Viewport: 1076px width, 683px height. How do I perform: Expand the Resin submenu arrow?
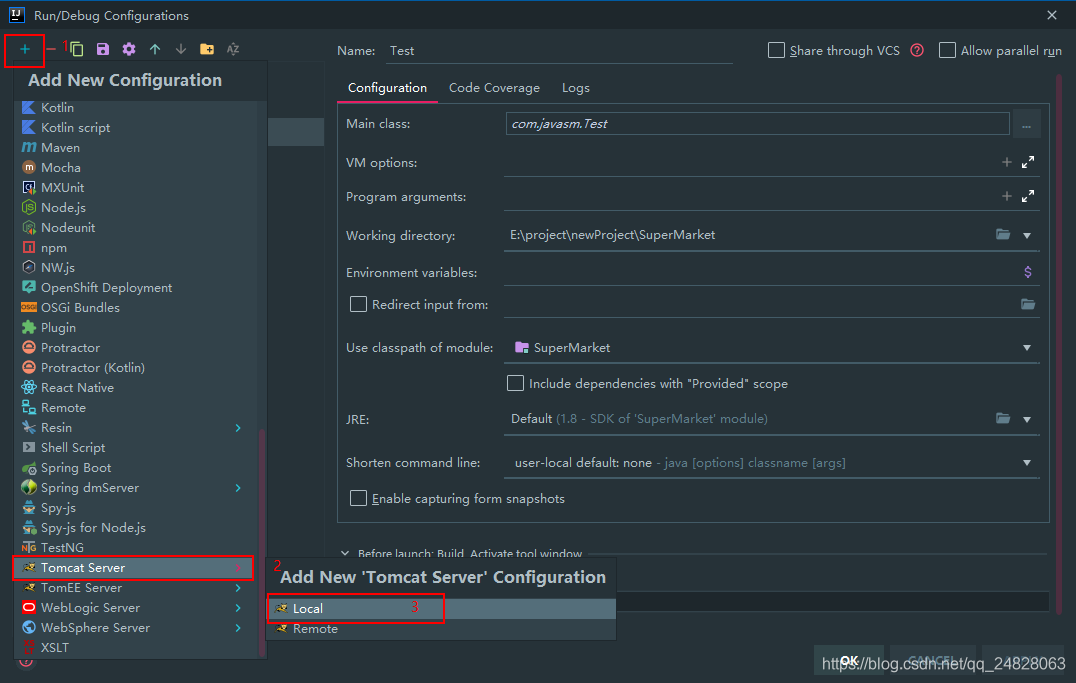point(238,428)
